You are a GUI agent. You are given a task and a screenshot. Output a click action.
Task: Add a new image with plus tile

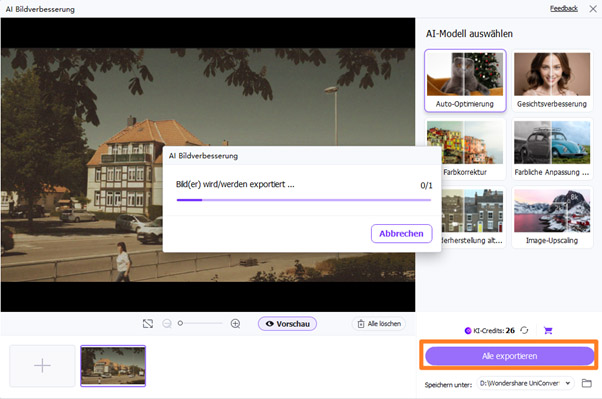point(42,366)
